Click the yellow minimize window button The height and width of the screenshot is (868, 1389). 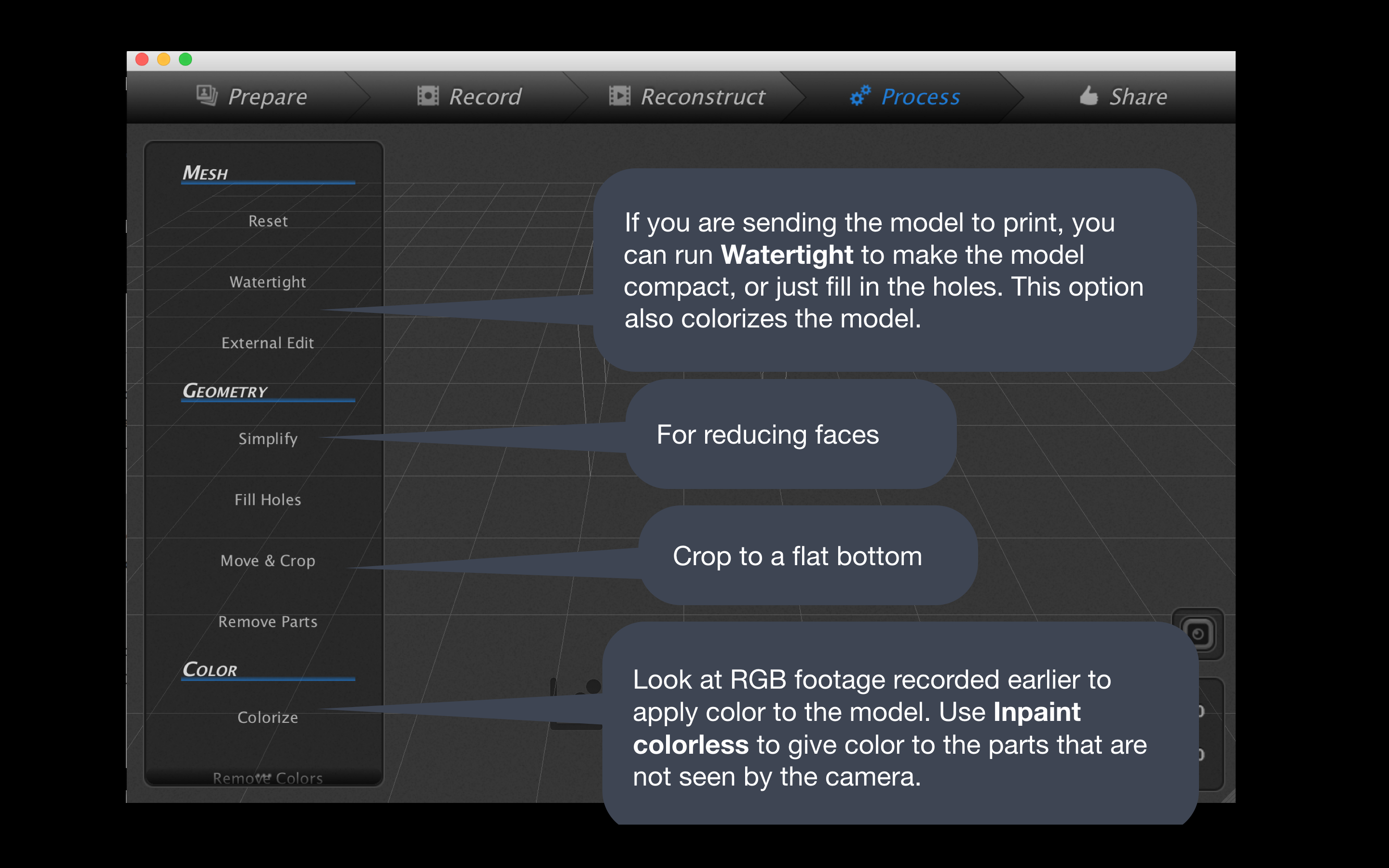click(x=163, y=60)
